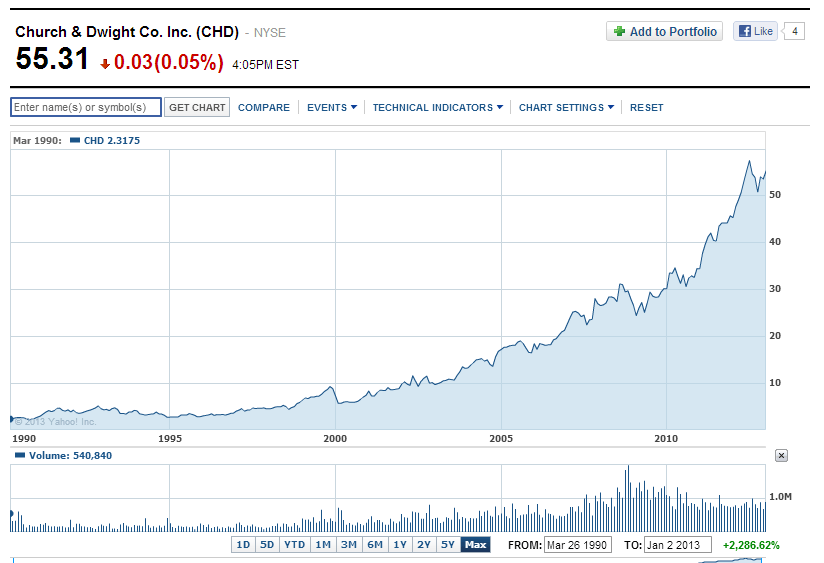Screen dimensions: 824x563
Task: Click the 50 y-axis price label
Action: (x=775, y=195)
